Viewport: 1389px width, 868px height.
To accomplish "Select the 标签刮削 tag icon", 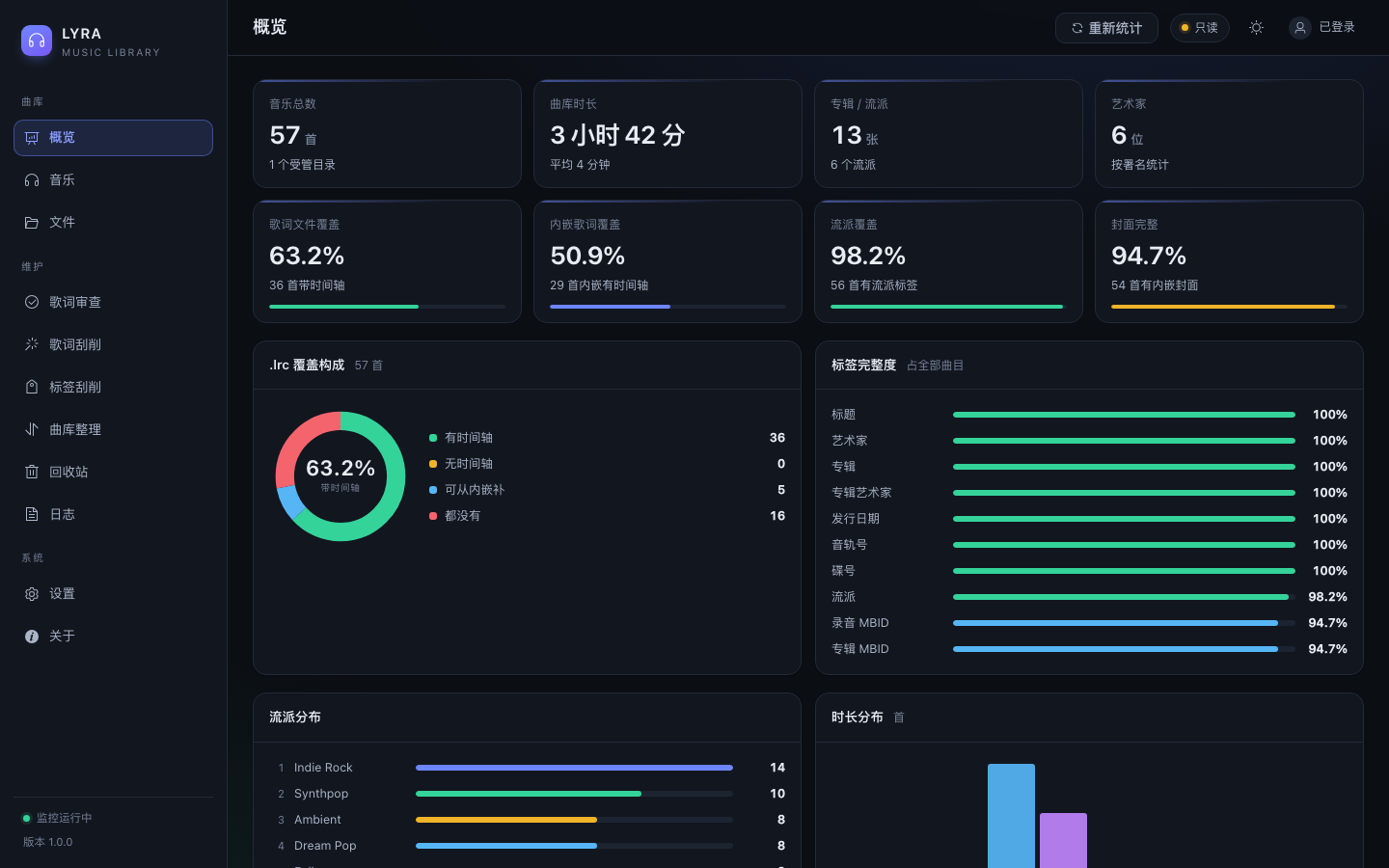I will [32, 387].
